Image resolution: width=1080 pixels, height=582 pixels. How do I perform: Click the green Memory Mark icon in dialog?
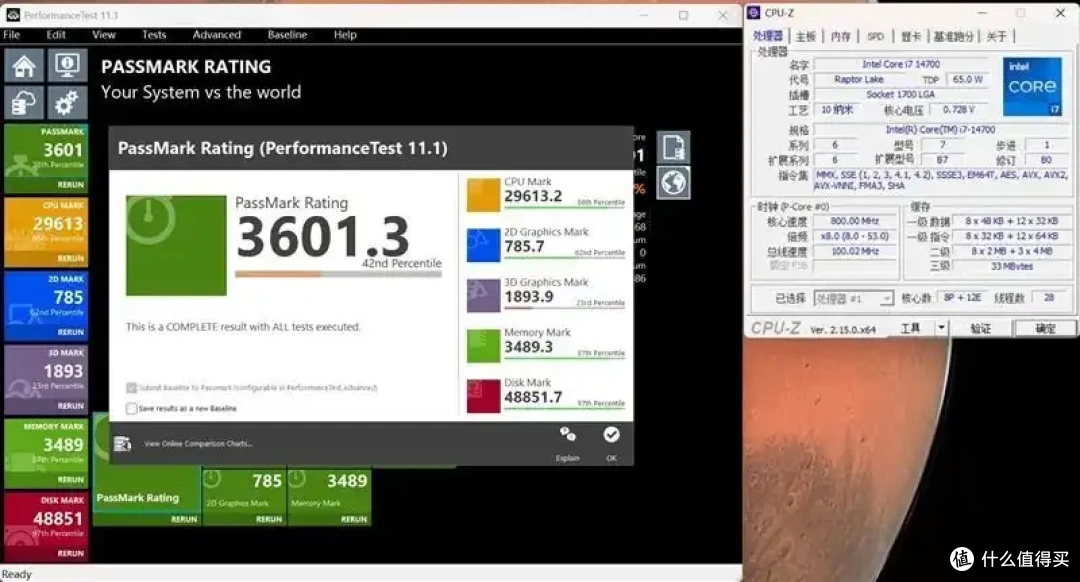click(483, 346)
